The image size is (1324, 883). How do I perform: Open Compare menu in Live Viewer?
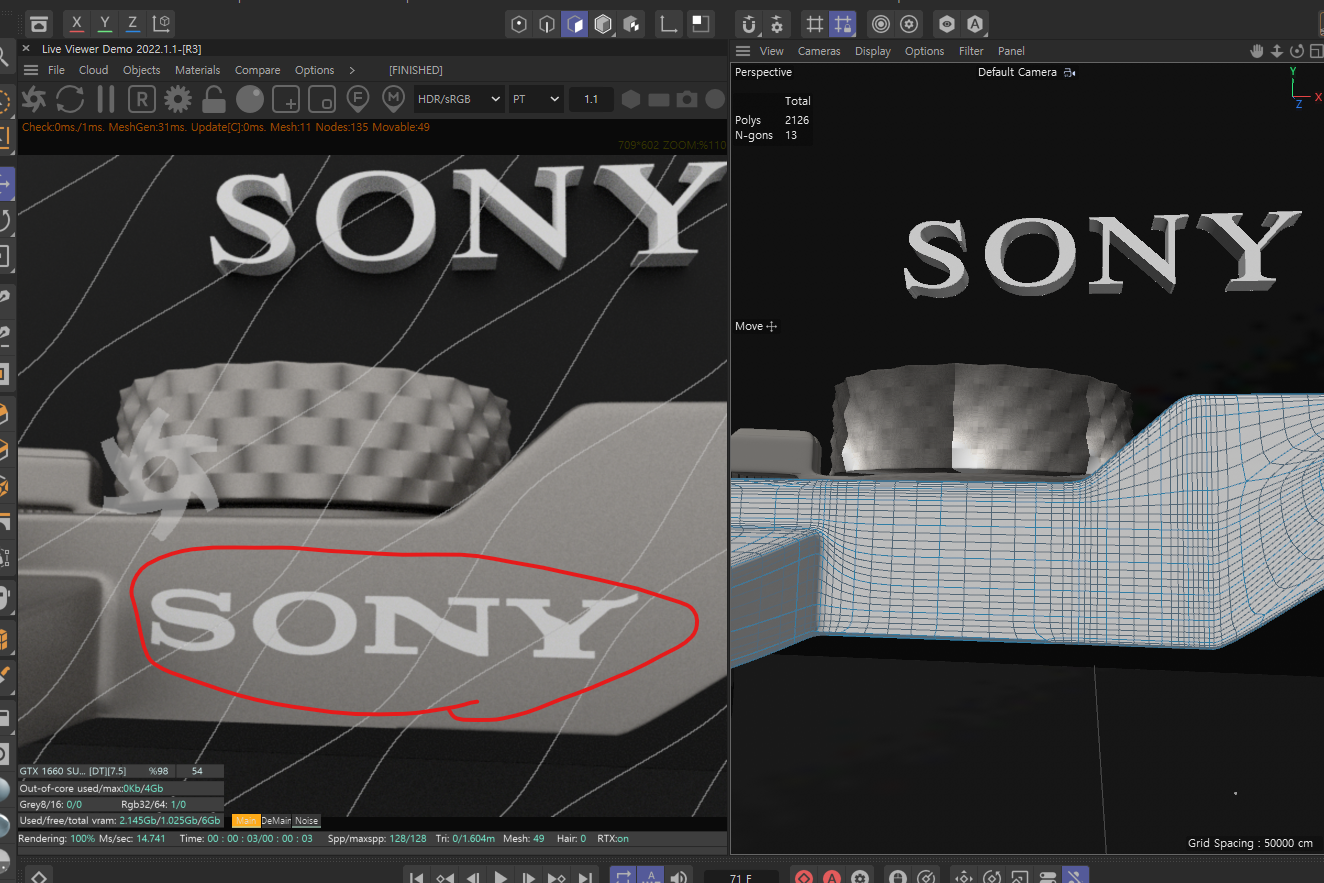click(257, 70)
